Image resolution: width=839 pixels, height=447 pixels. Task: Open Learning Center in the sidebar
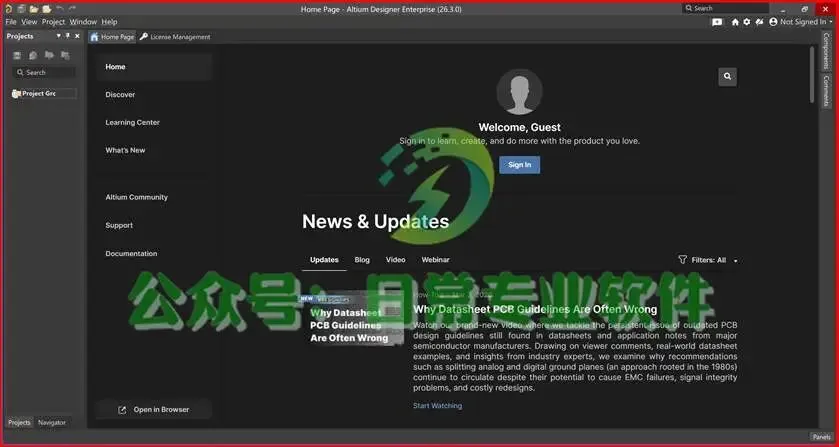pos(132,123)
